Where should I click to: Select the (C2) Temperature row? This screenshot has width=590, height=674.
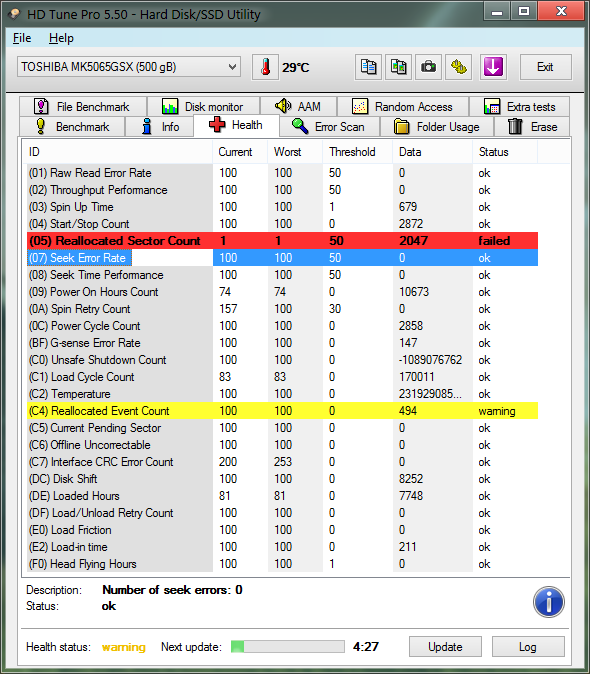click(282, 394)
